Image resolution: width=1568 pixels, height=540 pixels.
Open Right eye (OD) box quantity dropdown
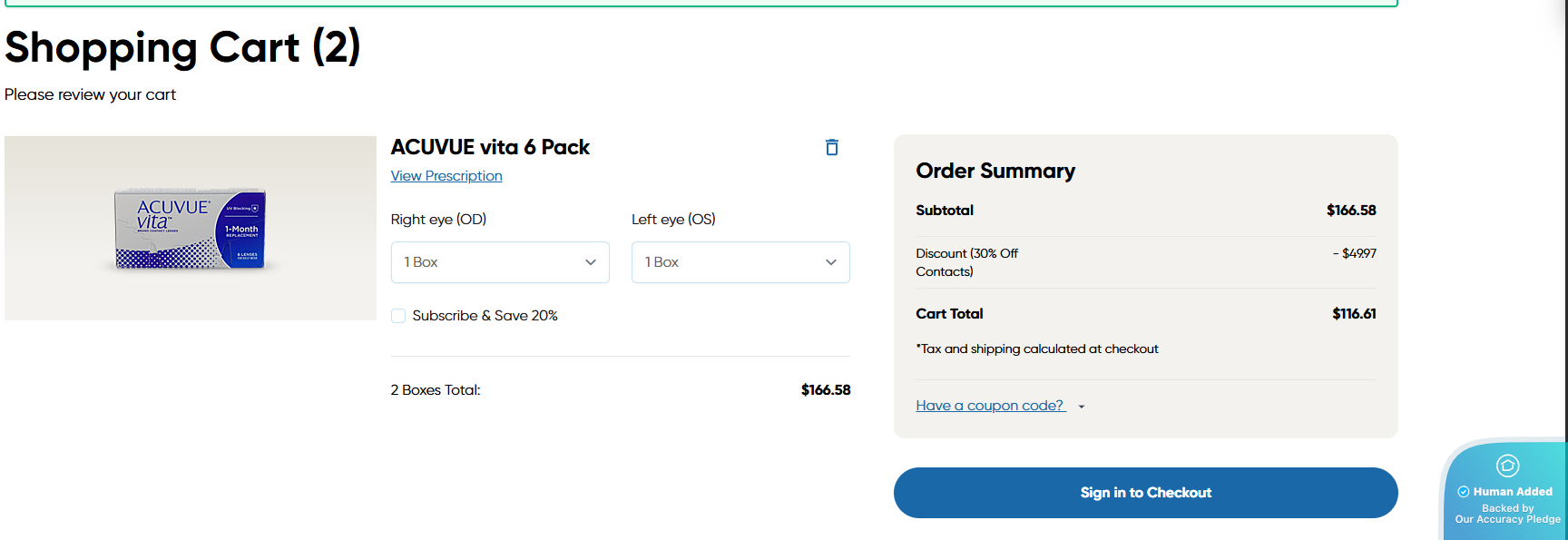point(499,262)
